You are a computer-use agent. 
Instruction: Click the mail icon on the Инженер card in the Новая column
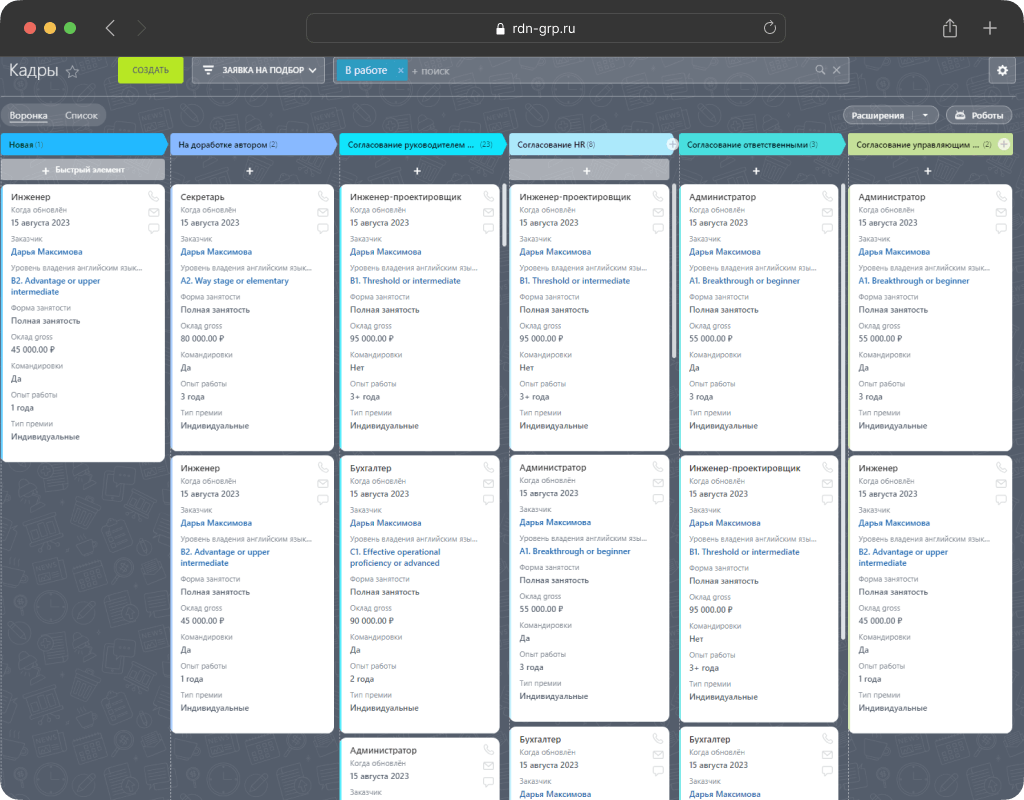[153, 212]
